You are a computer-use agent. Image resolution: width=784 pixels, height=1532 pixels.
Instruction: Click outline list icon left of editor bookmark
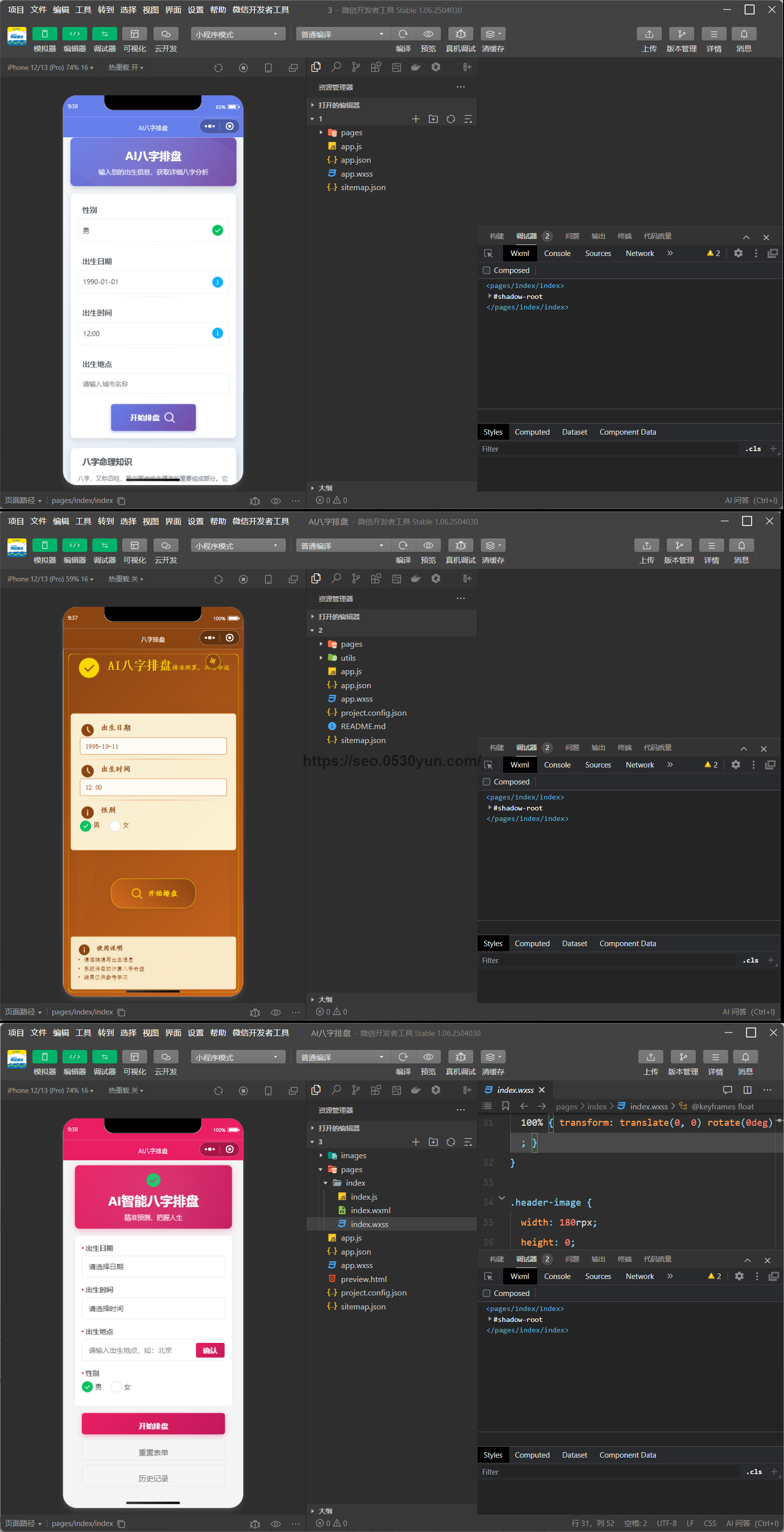coord(487,1106)
